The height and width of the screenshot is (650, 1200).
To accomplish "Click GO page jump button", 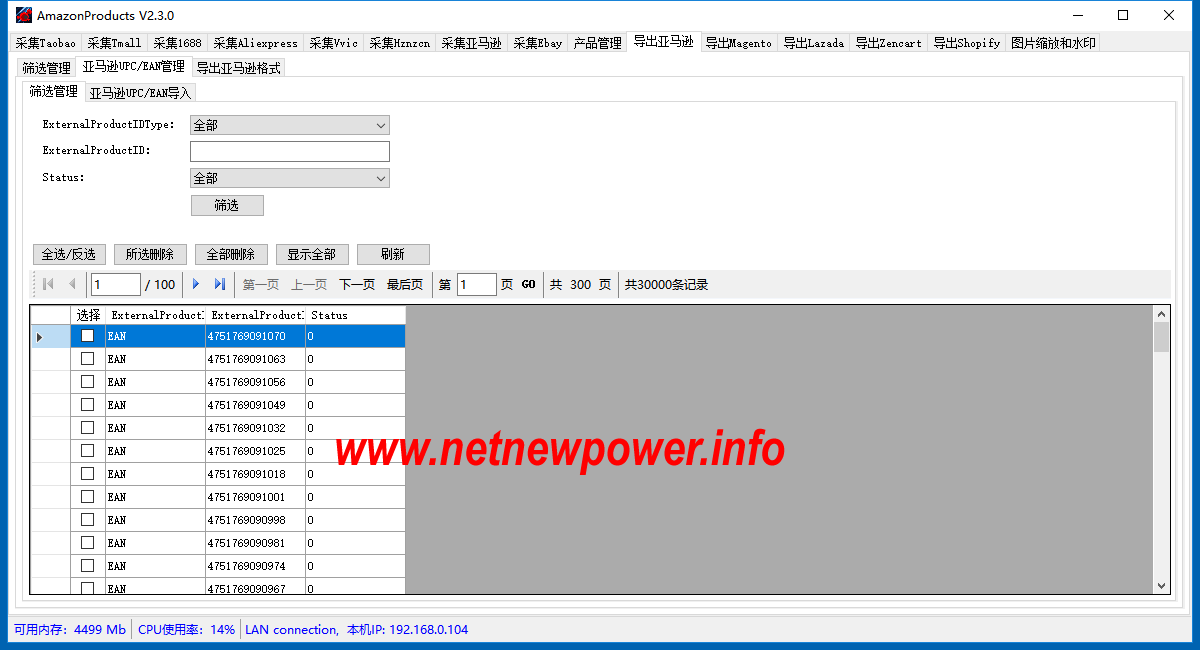I will point(529,285).
